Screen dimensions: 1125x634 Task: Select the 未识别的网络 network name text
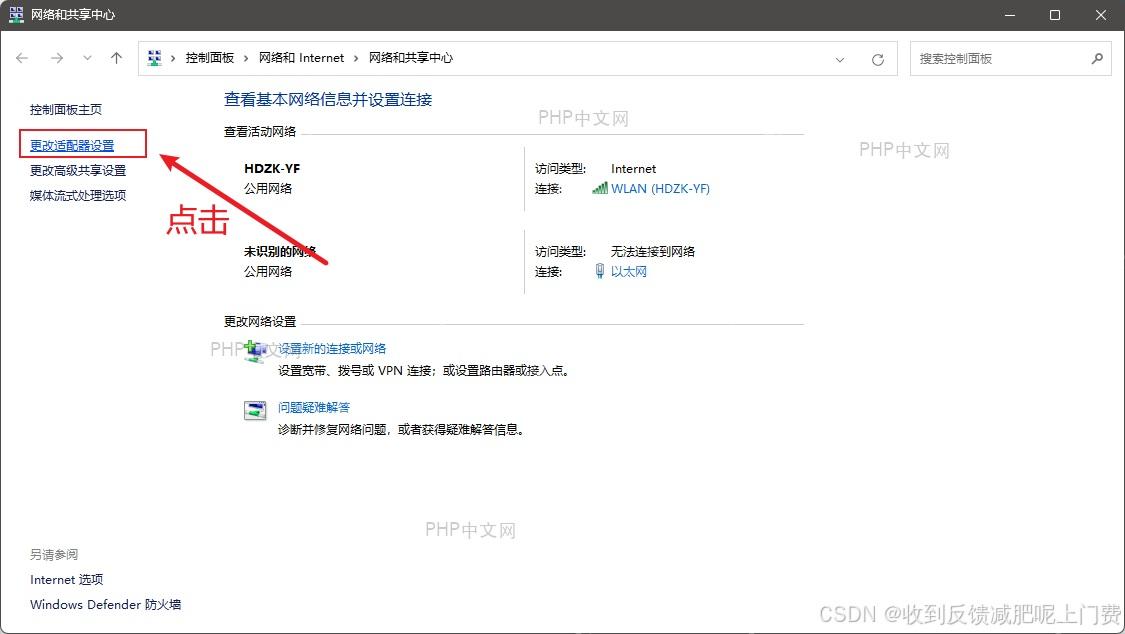pos(280,252)
